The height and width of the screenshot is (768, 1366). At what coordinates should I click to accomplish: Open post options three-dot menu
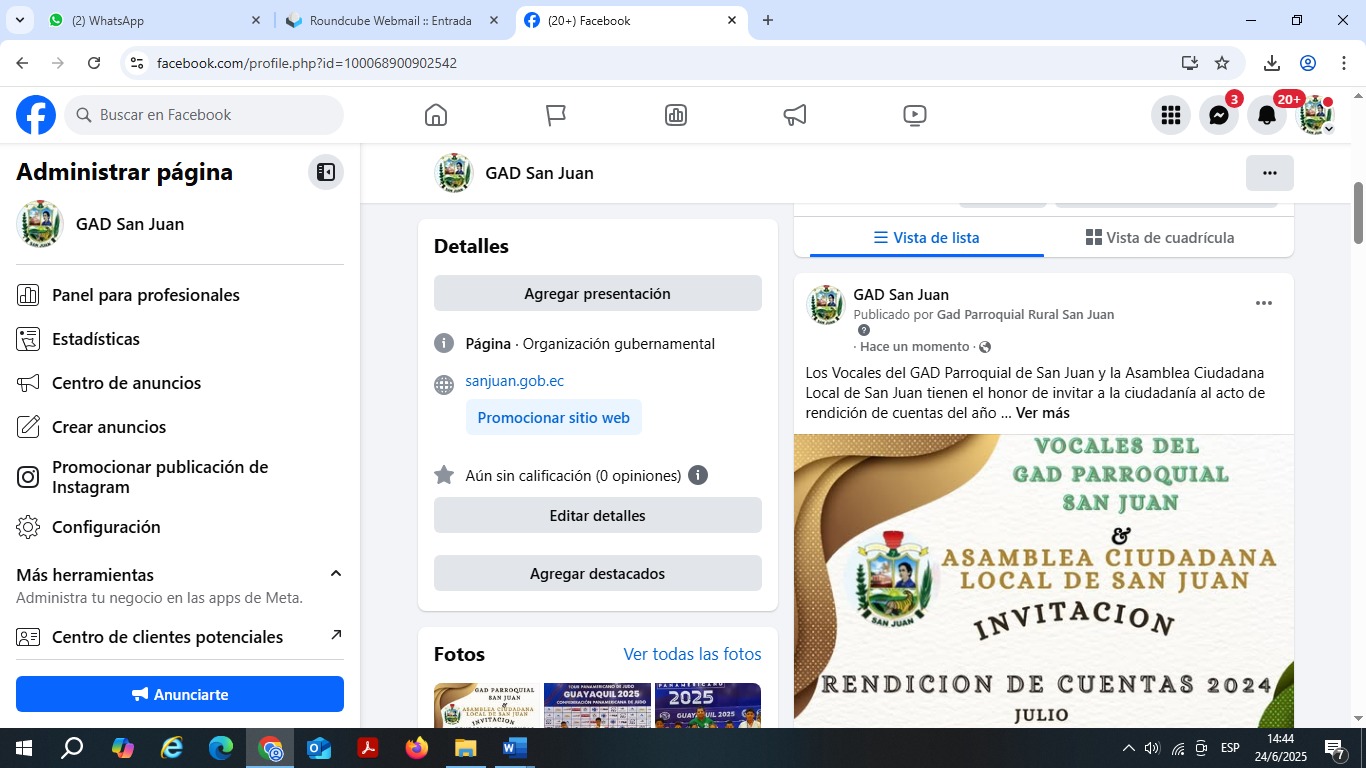pyautogui.click(x=1263, y=303)
